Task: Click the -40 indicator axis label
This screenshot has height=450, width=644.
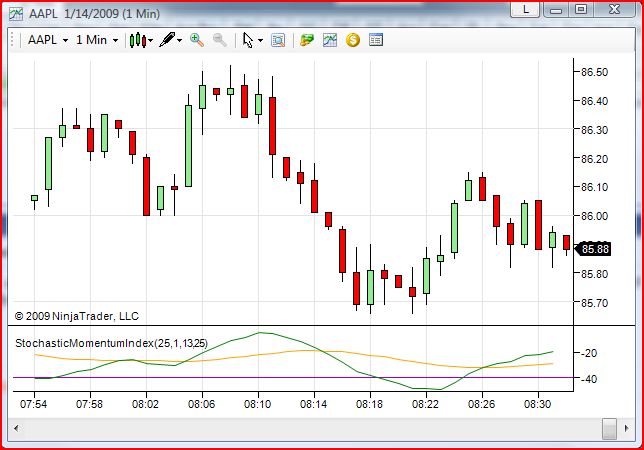Action: [x=589, y=379]
